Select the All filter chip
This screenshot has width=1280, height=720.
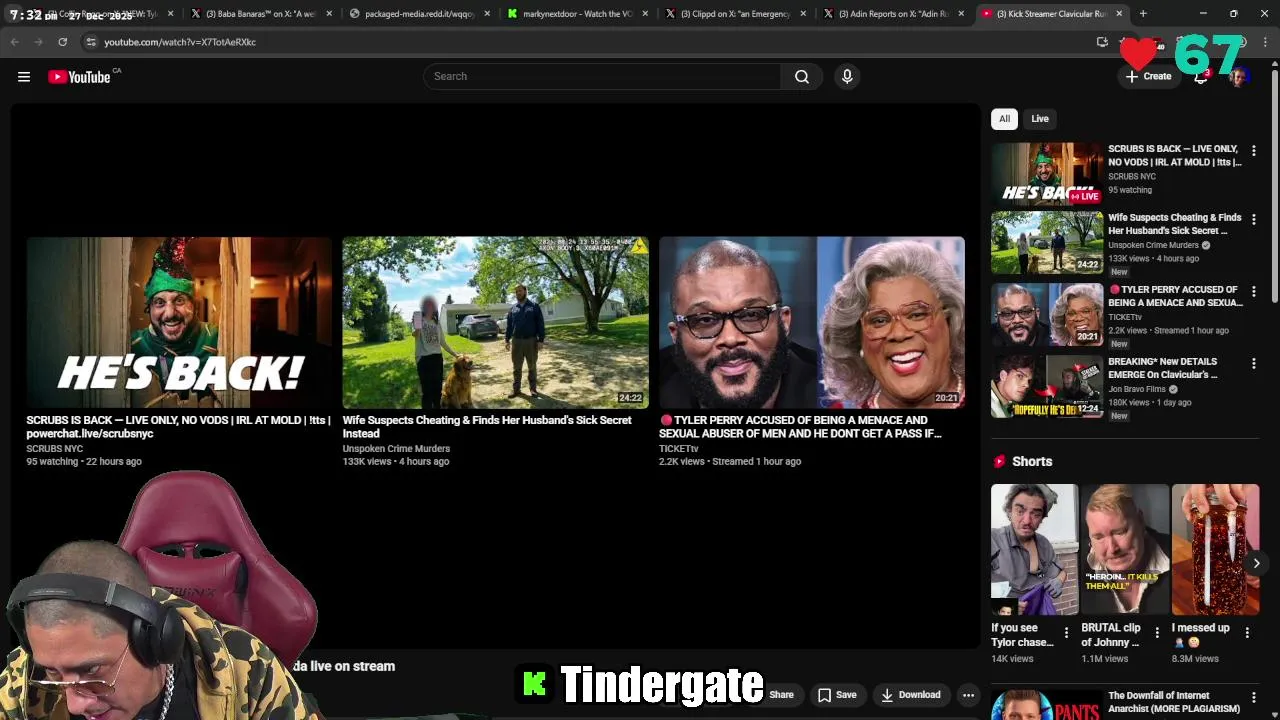(1004, 119)
